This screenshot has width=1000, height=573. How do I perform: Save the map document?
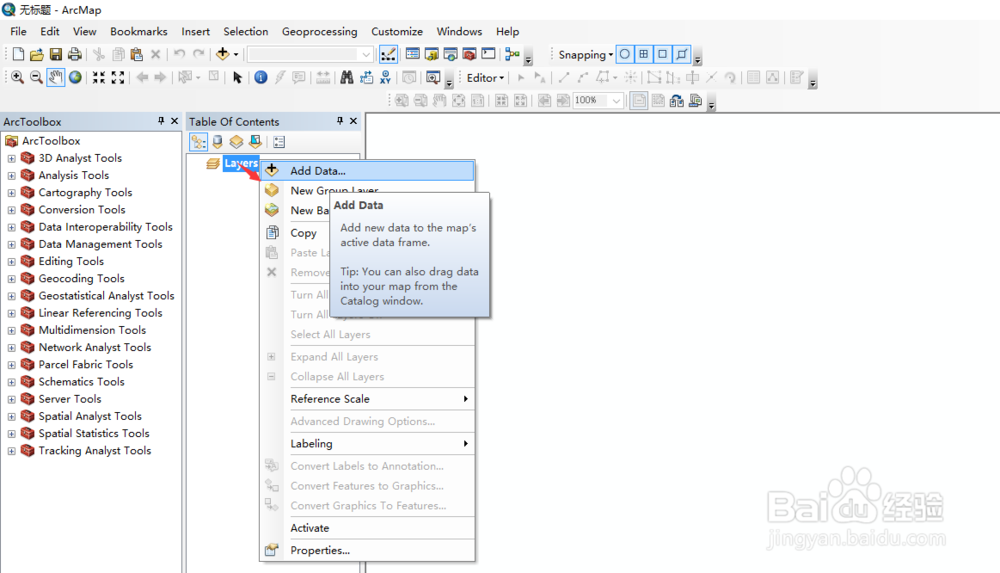point(55,54)
